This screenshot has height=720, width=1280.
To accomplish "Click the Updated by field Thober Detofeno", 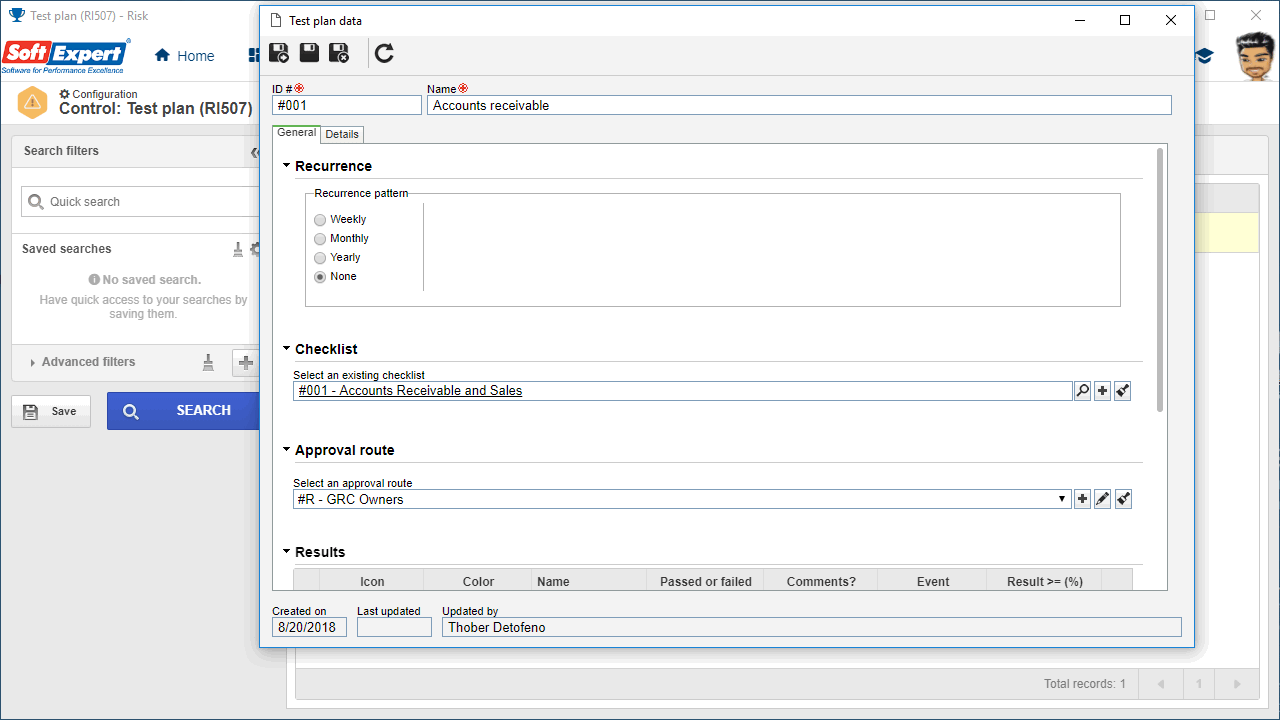I will click(x=811, y=627).
